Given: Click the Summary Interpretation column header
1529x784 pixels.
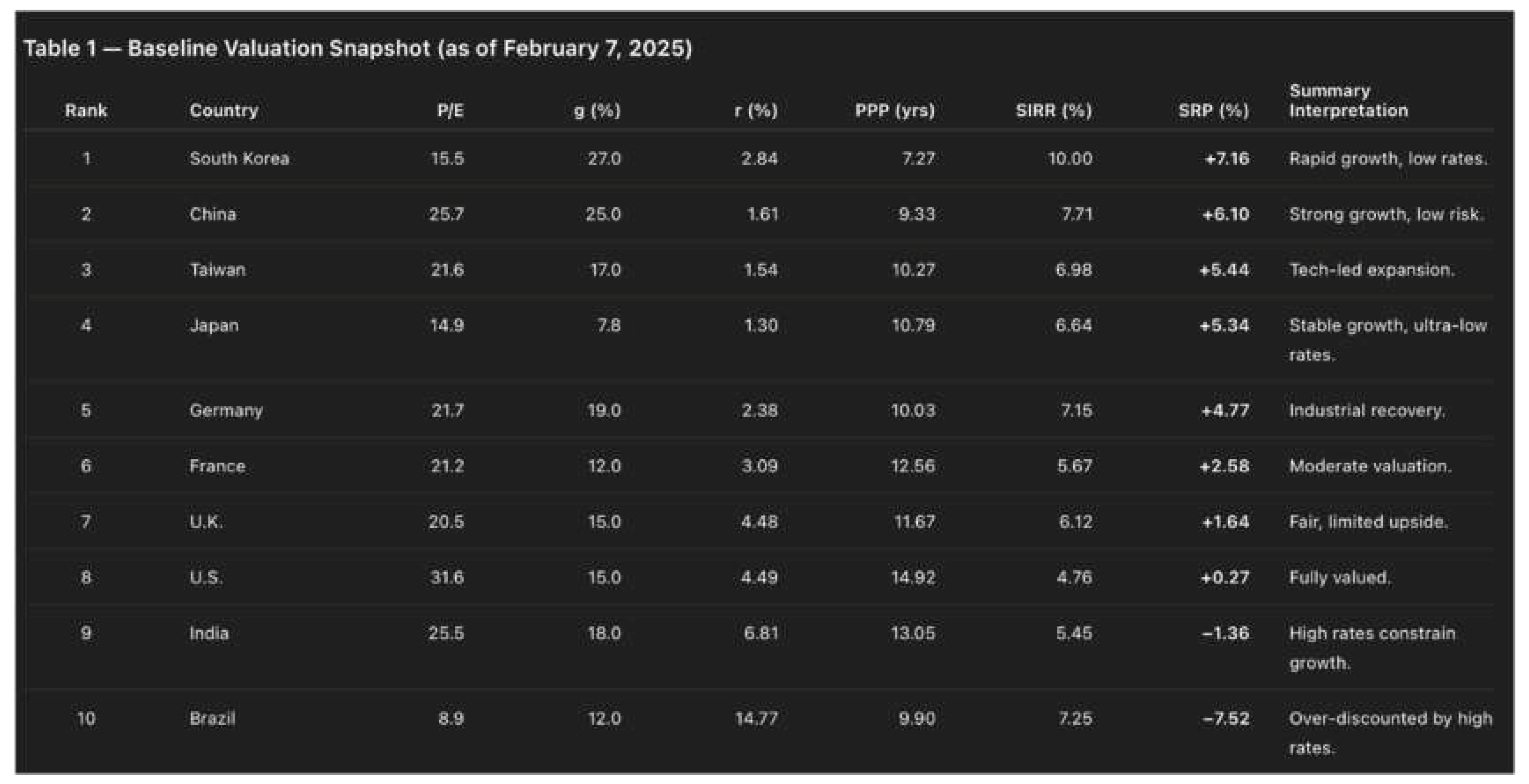Looking at the screenshot, I should pyautogui.click(x=1348, y=101).
